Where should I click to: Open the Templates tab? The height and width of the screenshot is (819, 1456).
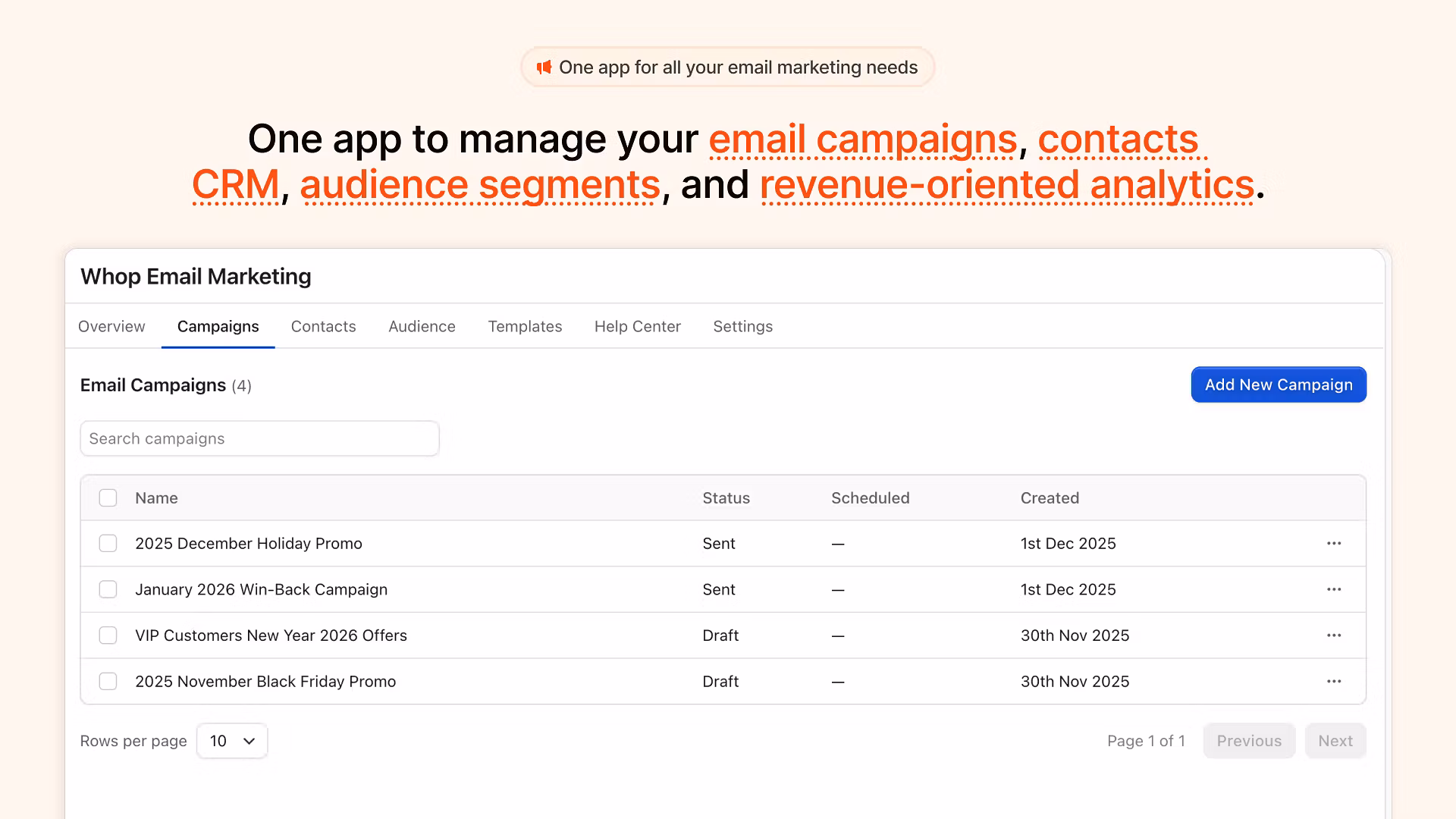click(x=525, y=327)
